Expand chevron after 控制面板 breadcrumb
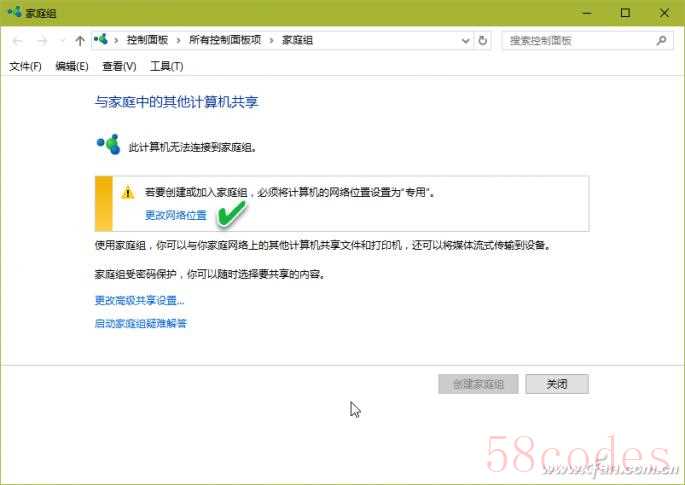The width and height of the screenshot is (685, 485). [x=178, y=41]
